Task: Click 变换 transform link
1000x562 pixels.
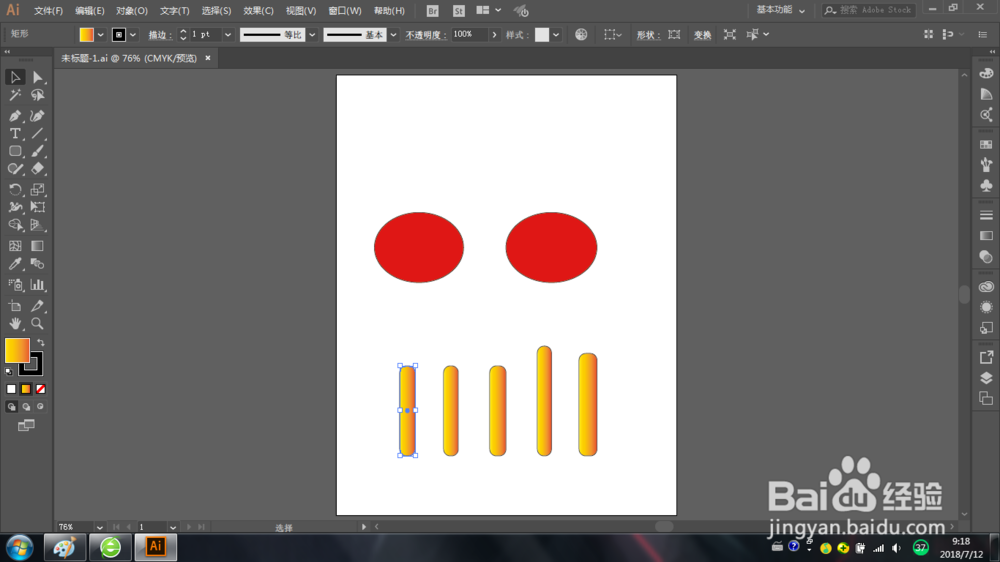Action: 702,35
